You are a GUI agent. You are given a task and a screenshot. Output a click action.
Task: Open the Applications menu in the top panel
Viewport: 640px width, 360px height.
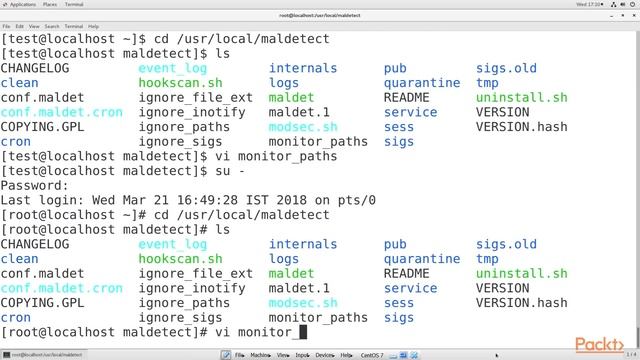(x=19, y=4)
